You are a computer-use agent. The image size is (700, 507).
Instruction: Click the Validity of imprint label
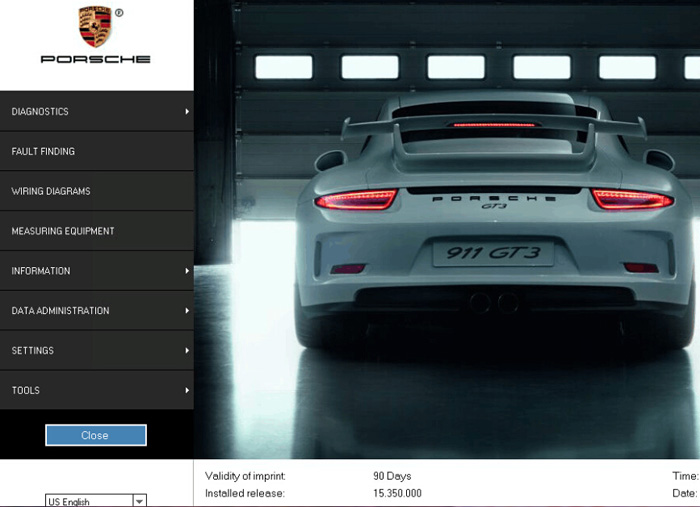coord(245,476)
